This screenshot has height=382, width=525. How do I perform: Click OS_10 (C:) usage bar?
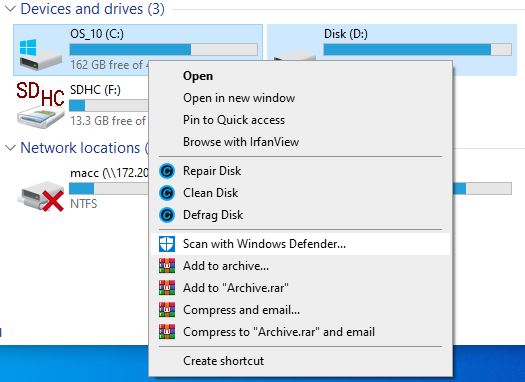(x=163, y=50)
